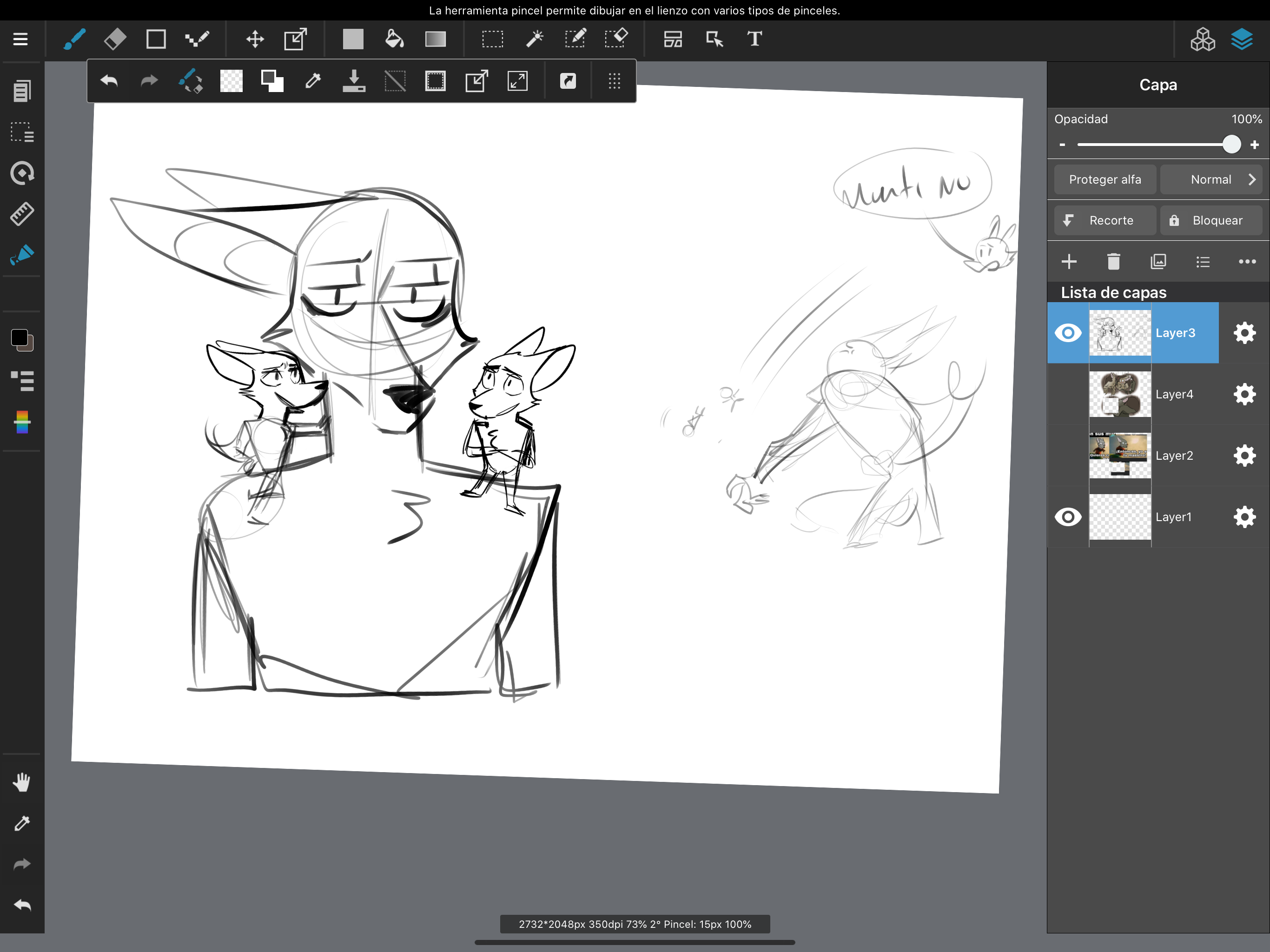Hide Layer3 using its eye icon

[1068, 333]
